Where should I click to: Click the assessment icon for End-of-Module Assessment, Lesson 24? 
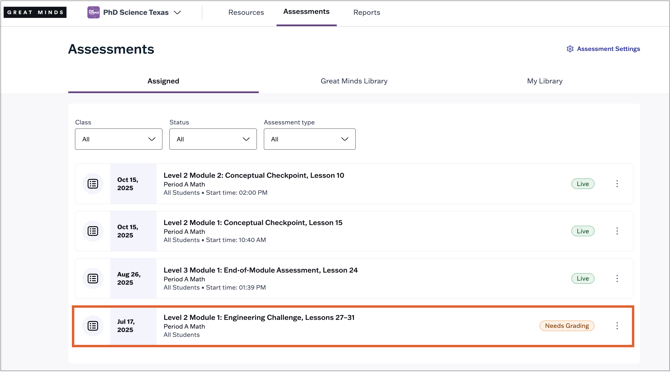pyautogui.click(x=93, y=278)
